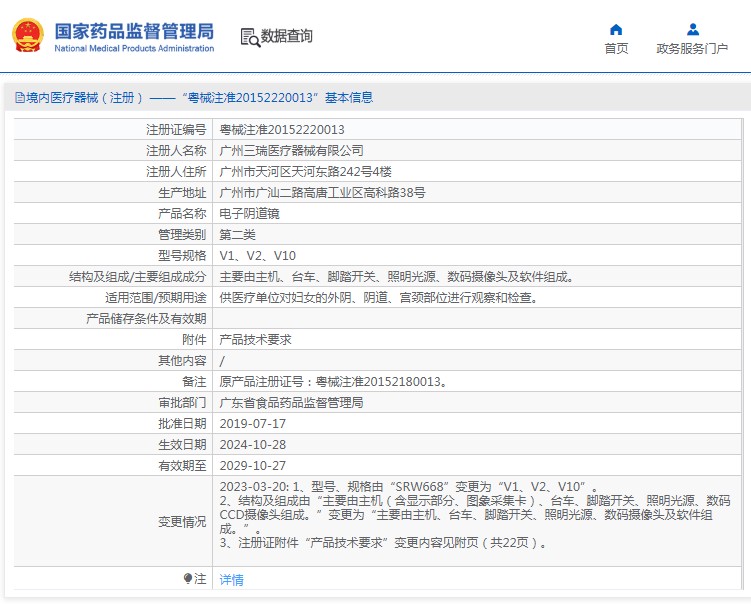
Task: Select 产品技术要求 attachment value
Action: [255, 340]
